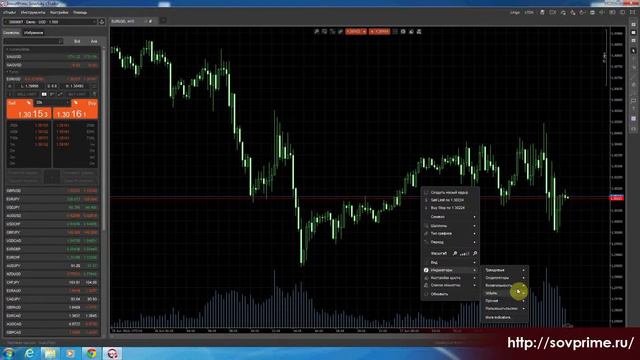Image resolution: width=640 pixels, height=360 pixels.
Task: Launch Internet Explorer from taskbar
Action: point(30,353)
